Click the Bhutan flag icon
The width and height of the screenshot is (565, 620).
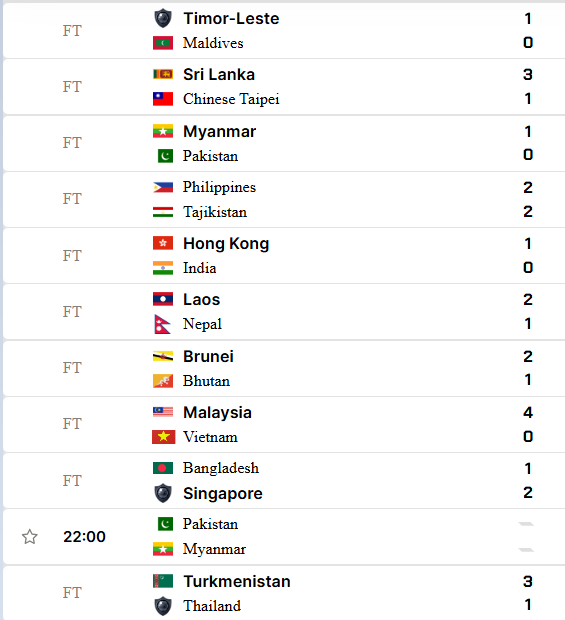pos(163,381)
